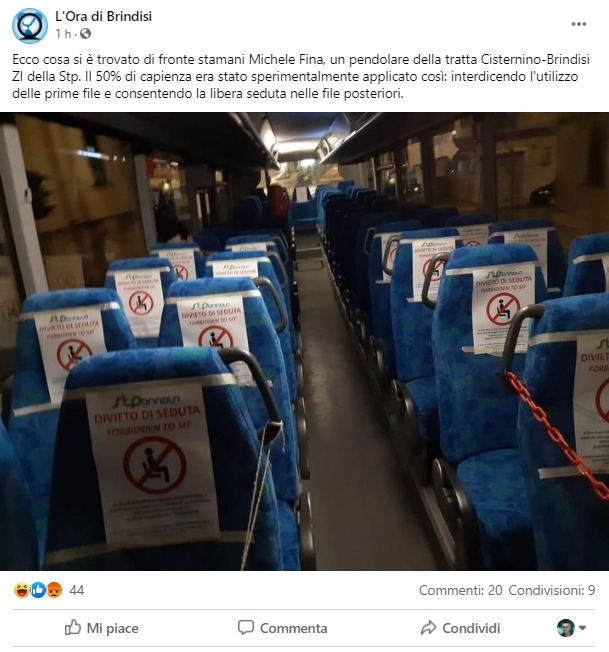The image size is (609, 652).
Task: View shares by clicking Condivisioni: 9
Action: coord(552,590)
